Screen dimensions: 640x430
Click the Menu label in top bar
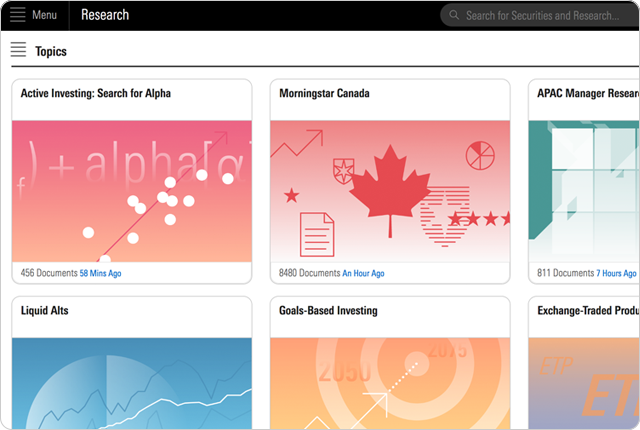point(44,15)
